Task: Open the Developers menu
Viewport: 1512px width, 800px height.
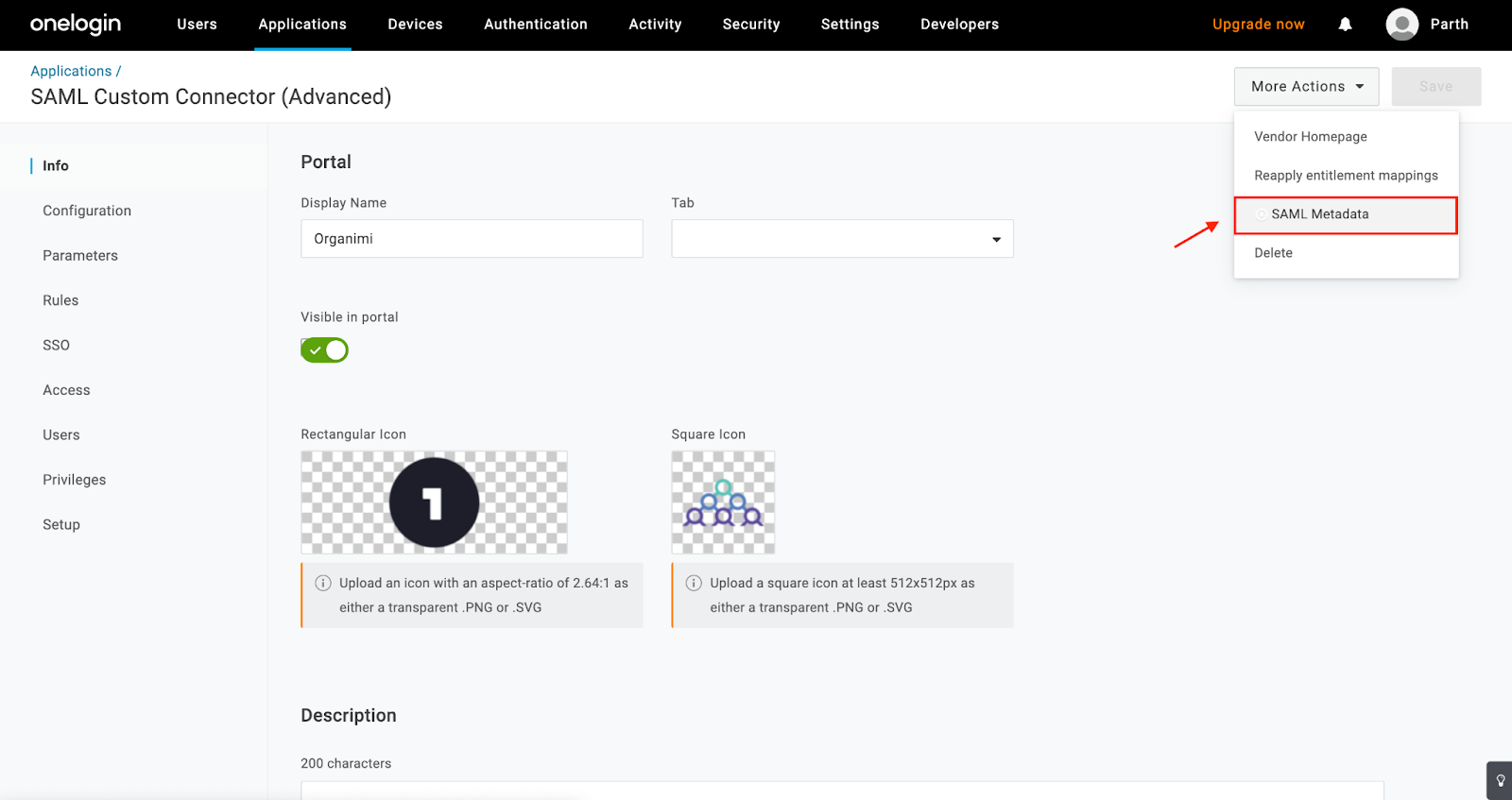Action: coord(959,25)
